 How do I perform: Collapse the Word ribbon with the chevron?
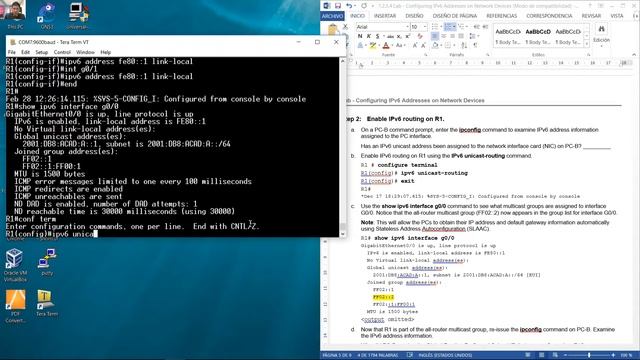634,54
